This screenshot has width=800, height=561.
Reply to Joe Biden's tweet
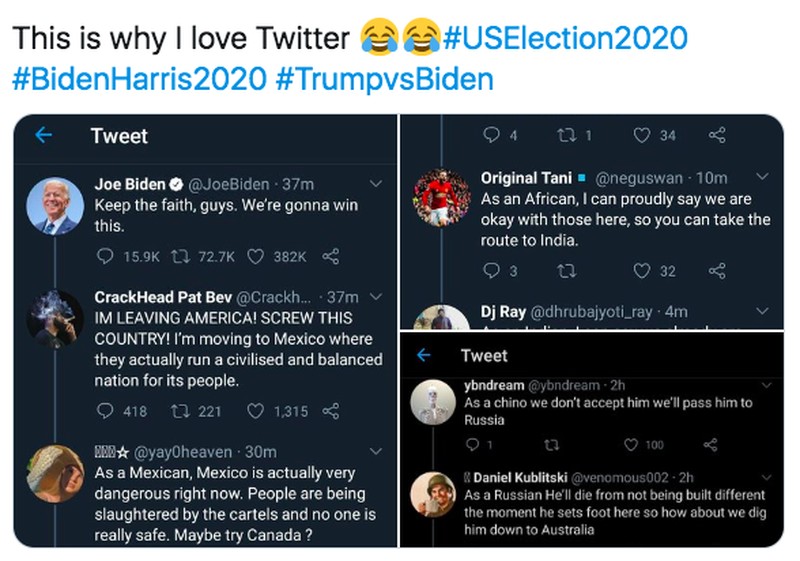[x=106, y=256]
